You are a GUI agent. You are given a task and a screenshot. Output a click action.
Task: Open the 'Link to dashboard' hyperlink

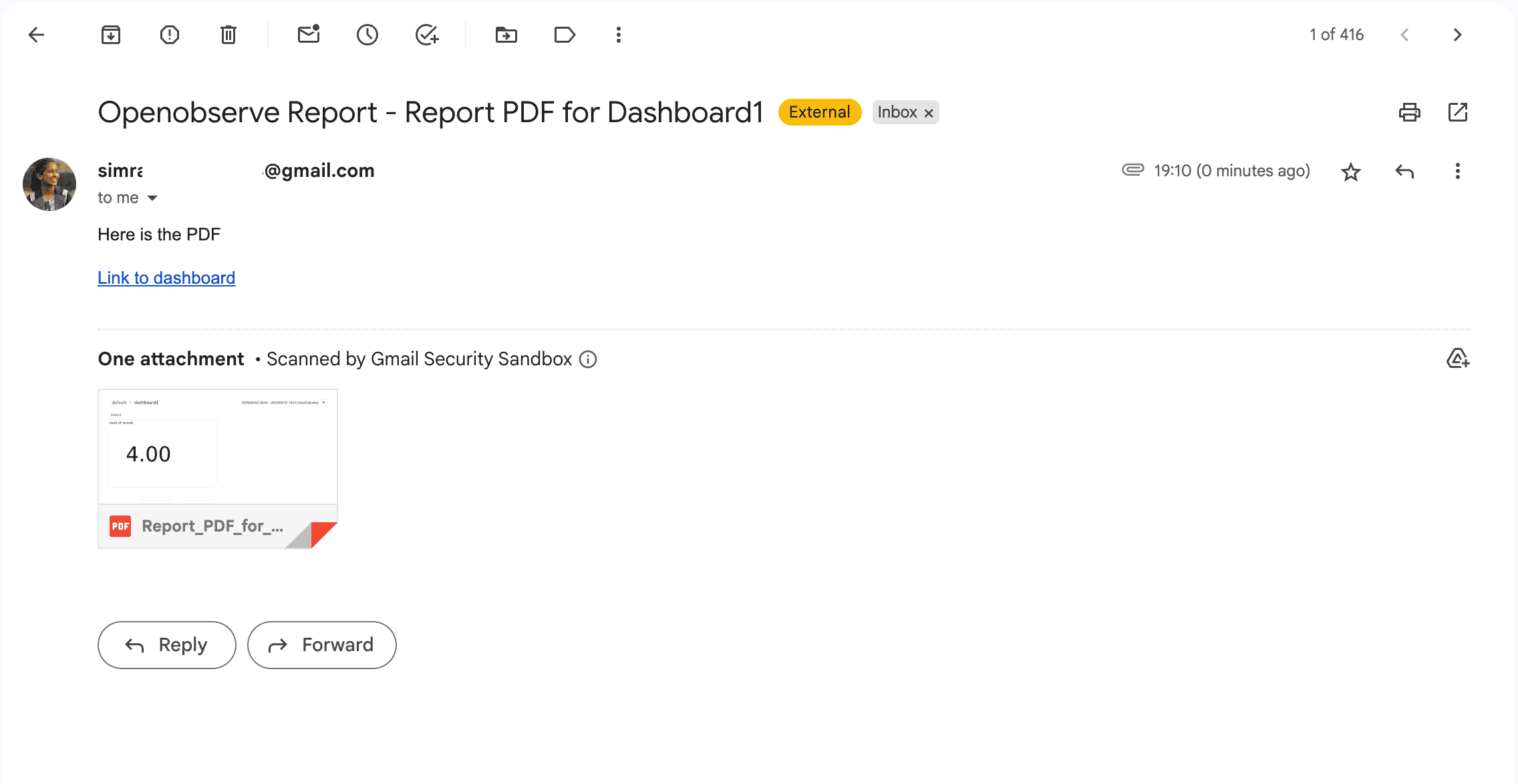pyautogui.click(x=166, y=278)
